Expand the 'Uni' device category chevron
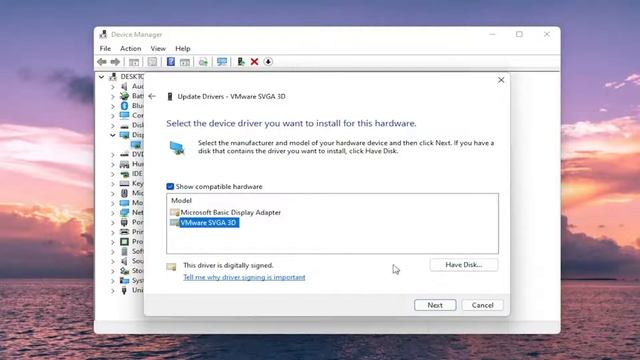The width and height of the screenshot is (640, 360). click(x=113, y=291)
